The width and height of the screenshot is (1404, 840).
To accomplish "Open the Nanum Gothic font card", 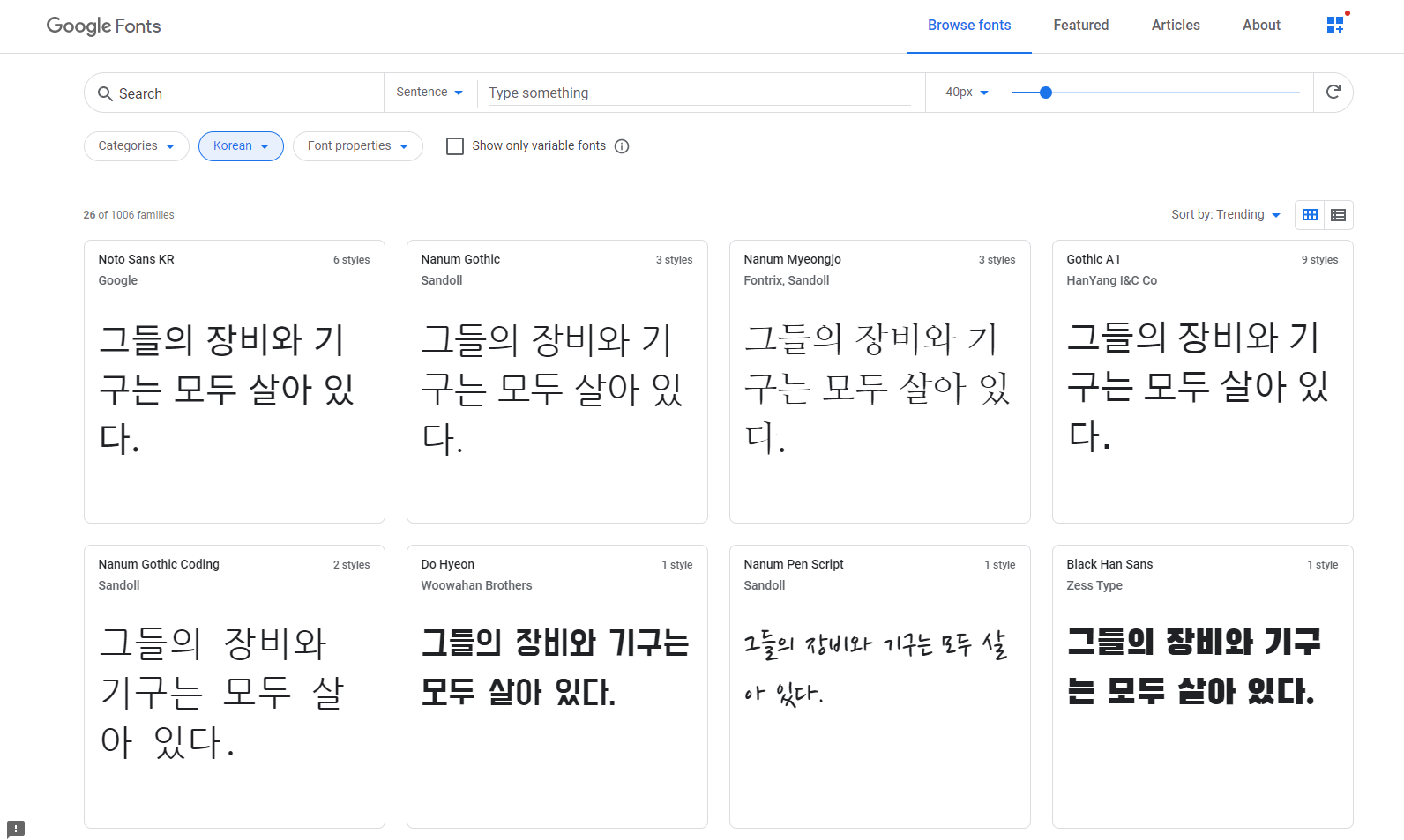I will (x=557, y=382).
